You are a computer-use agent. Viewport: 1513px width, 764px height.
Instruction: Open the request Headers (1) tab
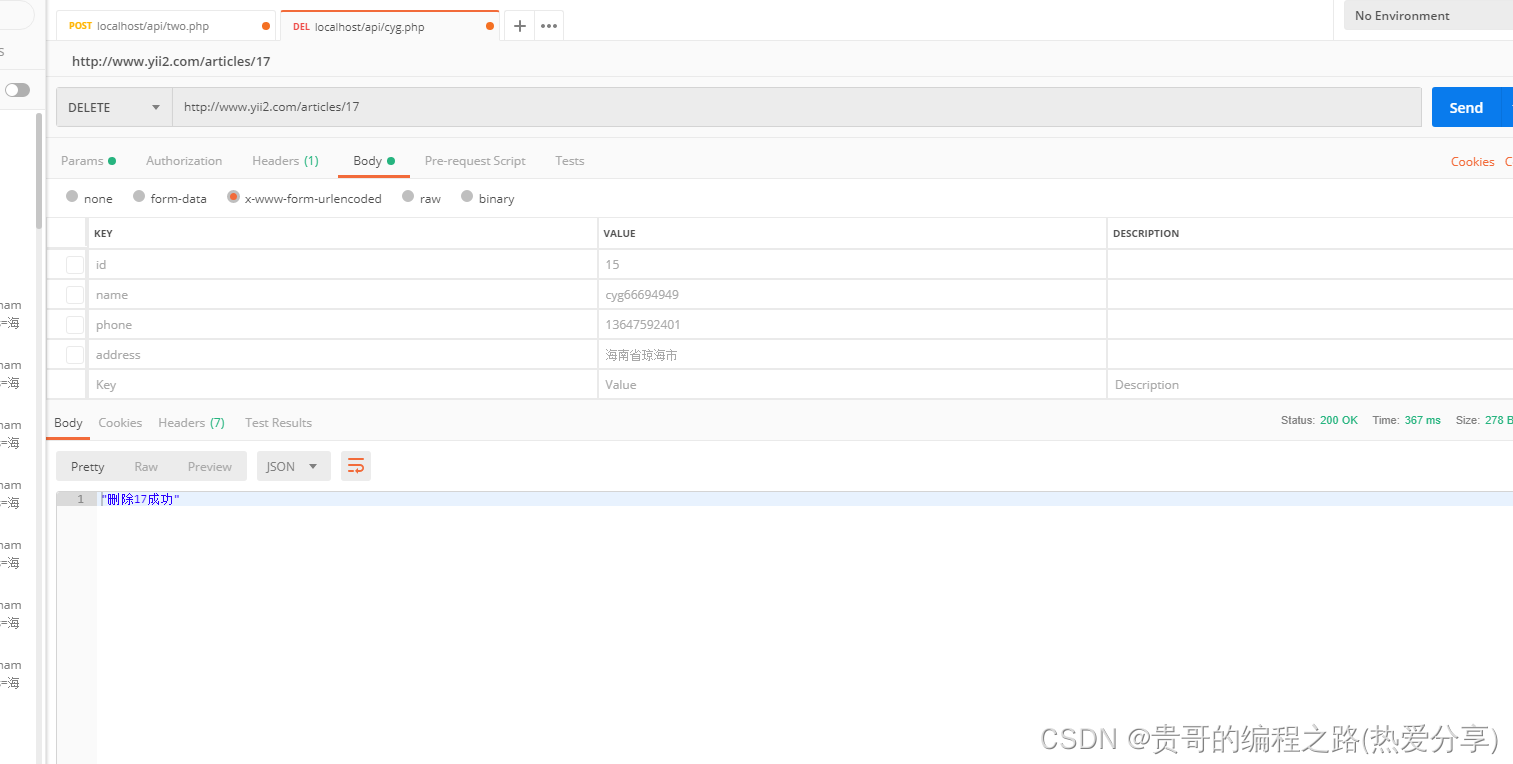point(285,161)
